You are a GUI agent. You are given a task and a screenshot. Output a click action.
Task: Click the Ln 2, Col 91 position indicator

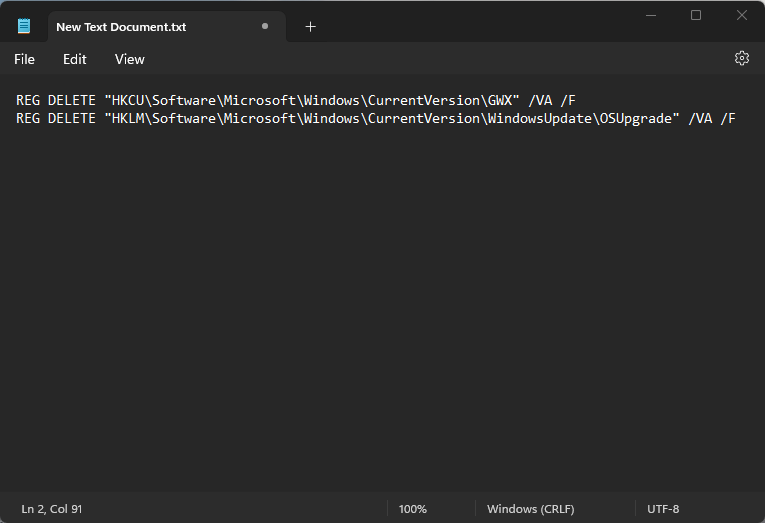52,509
